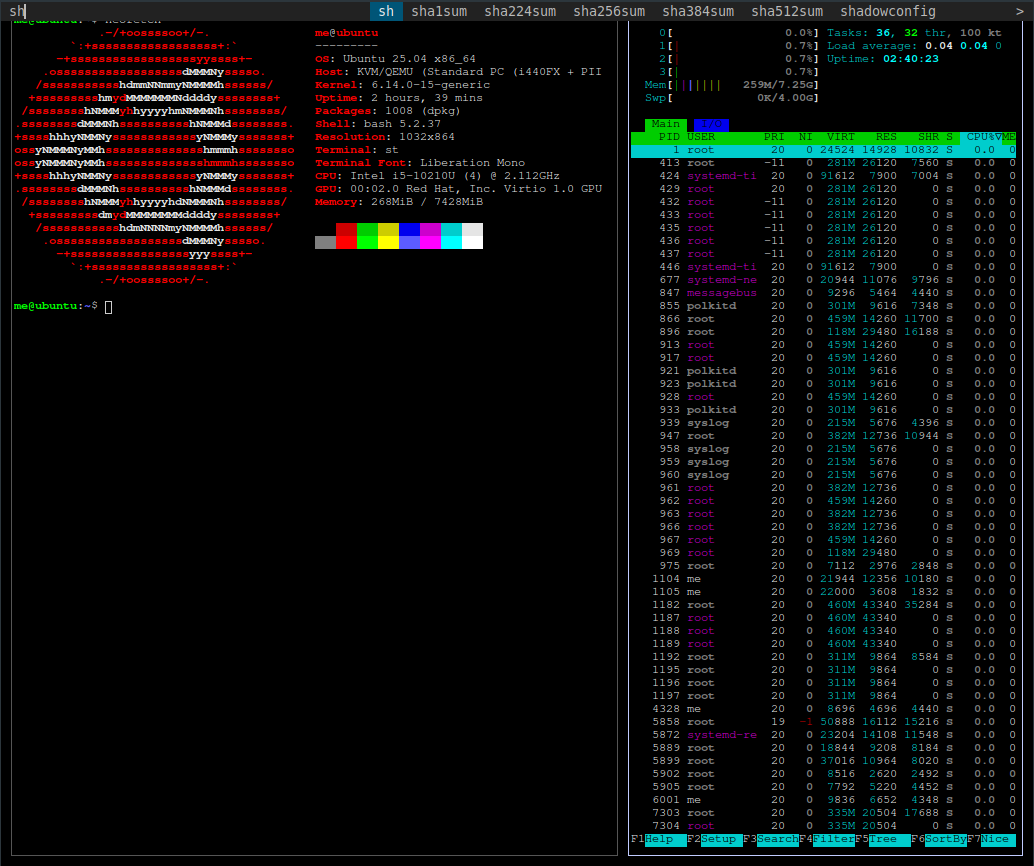Switch to htop Main tab
Viewport: 1034px width, 866px height.
665,124
